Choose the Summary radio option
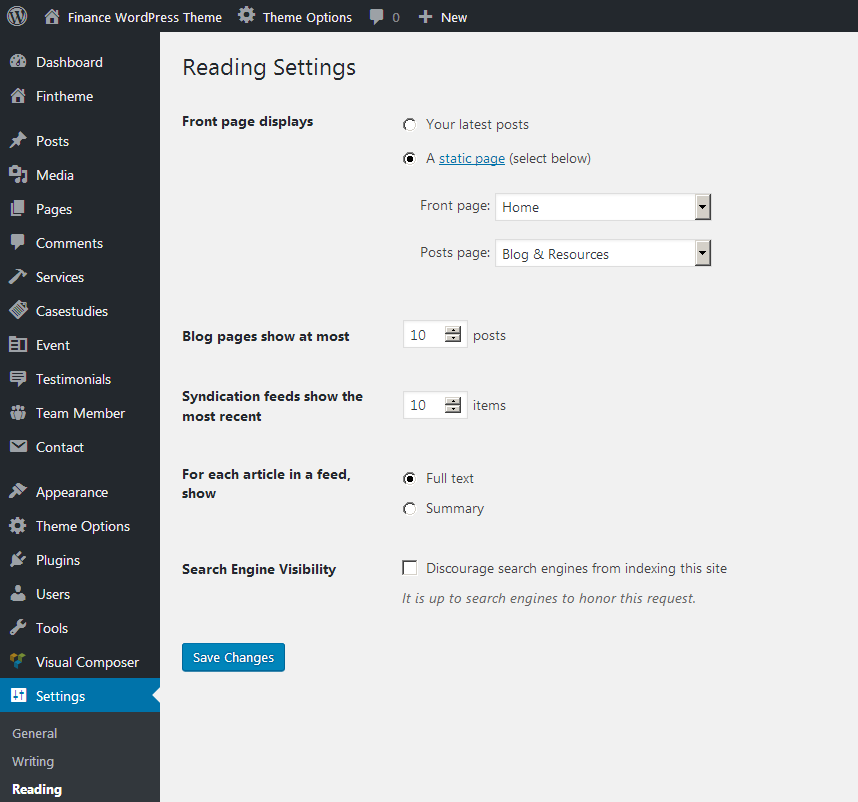Image resolution: width=858 pixels, height=802 pixels. [409, 509]
